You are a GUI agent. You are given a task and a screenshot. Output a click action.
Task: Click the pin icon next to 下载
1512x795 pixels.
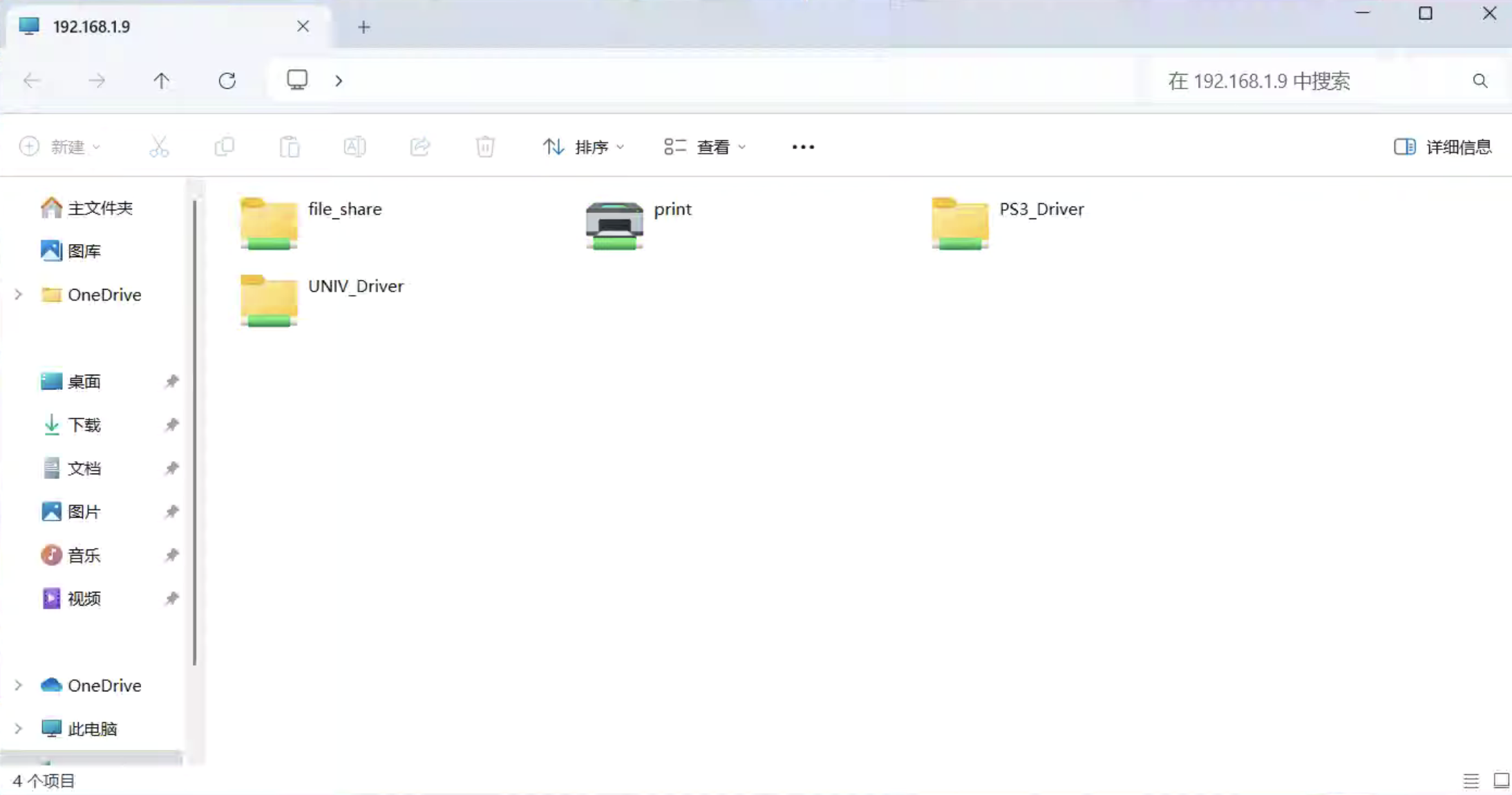pos(171,424)
